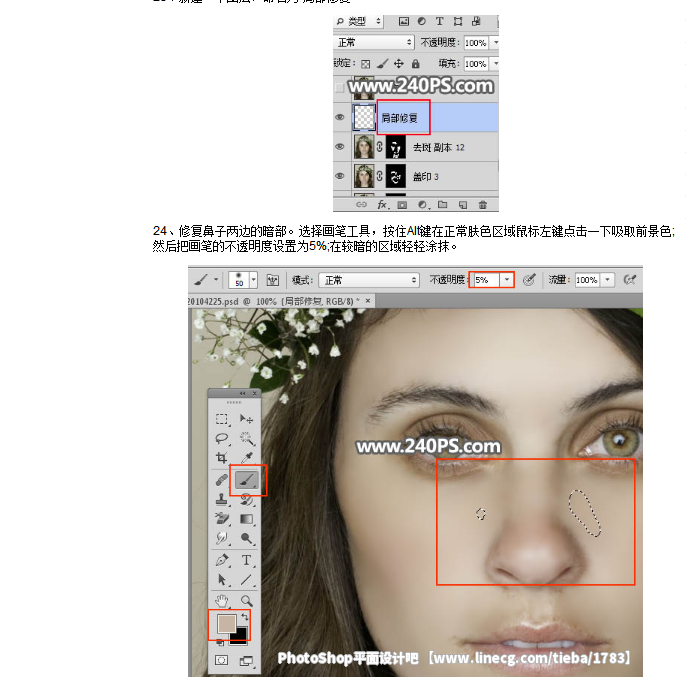Toggle lock image pixels brush icon
This screenshot has height=677, width=686.
coord(382,64)
